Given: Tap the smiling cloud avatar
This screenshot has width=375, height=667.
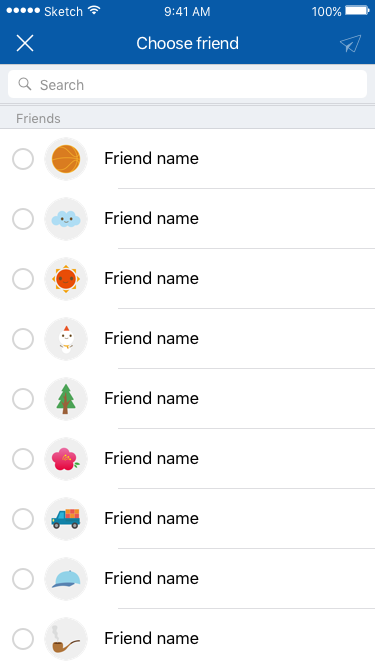Looking at the screenshot, I should (66, 219).
